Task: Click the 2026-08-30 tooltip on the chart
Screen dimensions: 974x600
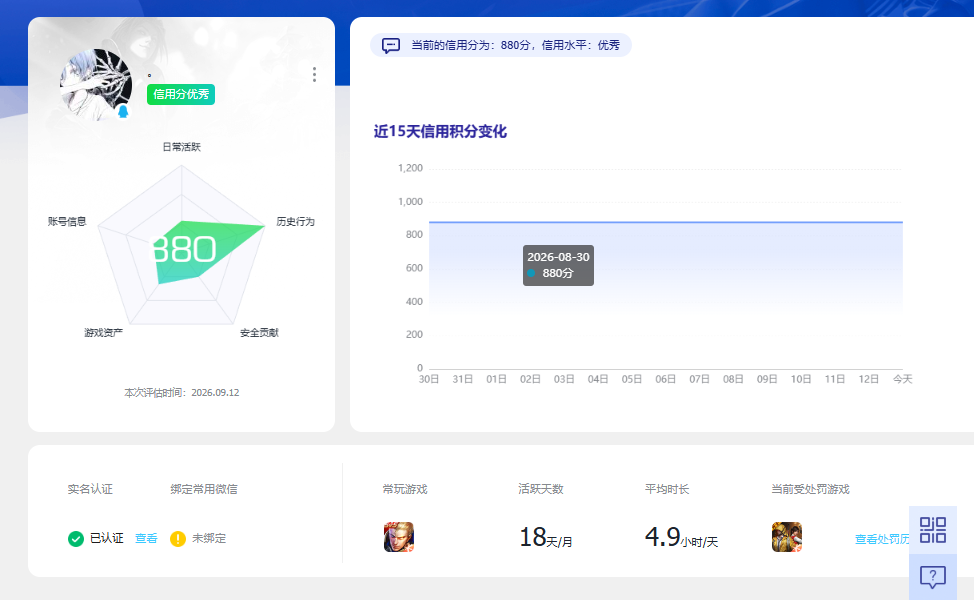Action: pos(558,265)
